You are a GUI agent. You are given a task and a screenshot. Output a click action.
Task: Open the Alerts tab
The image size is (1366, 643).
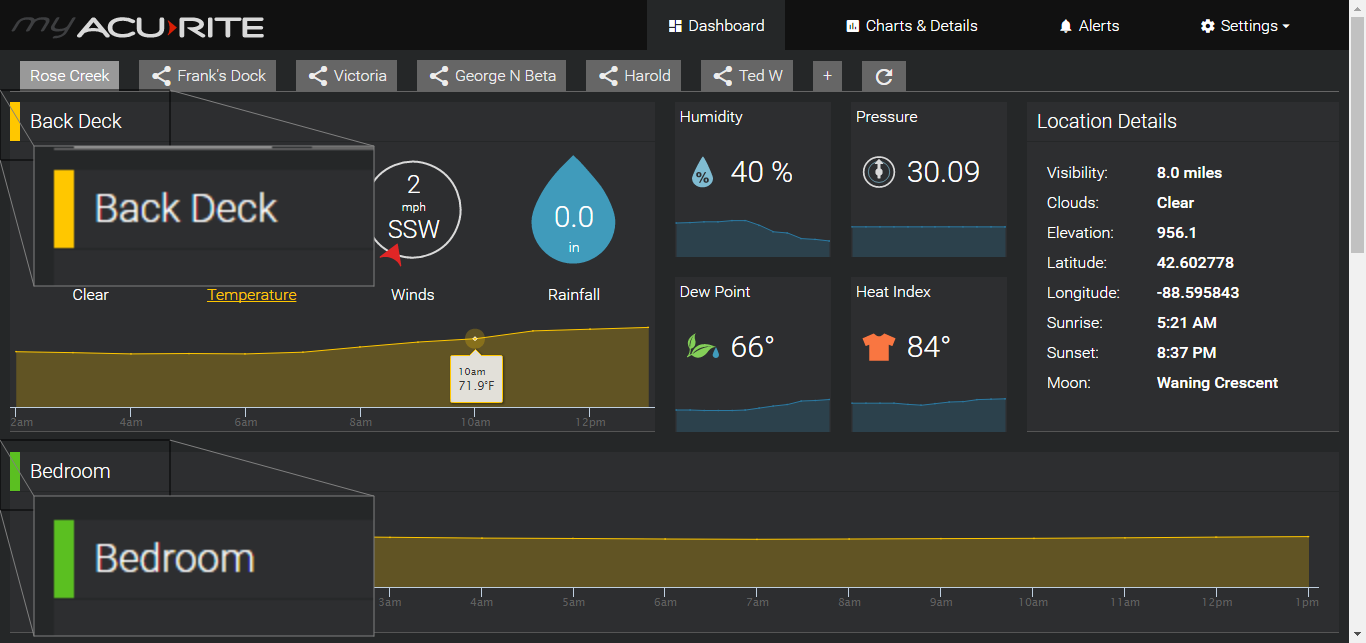tap(1089, 26)
